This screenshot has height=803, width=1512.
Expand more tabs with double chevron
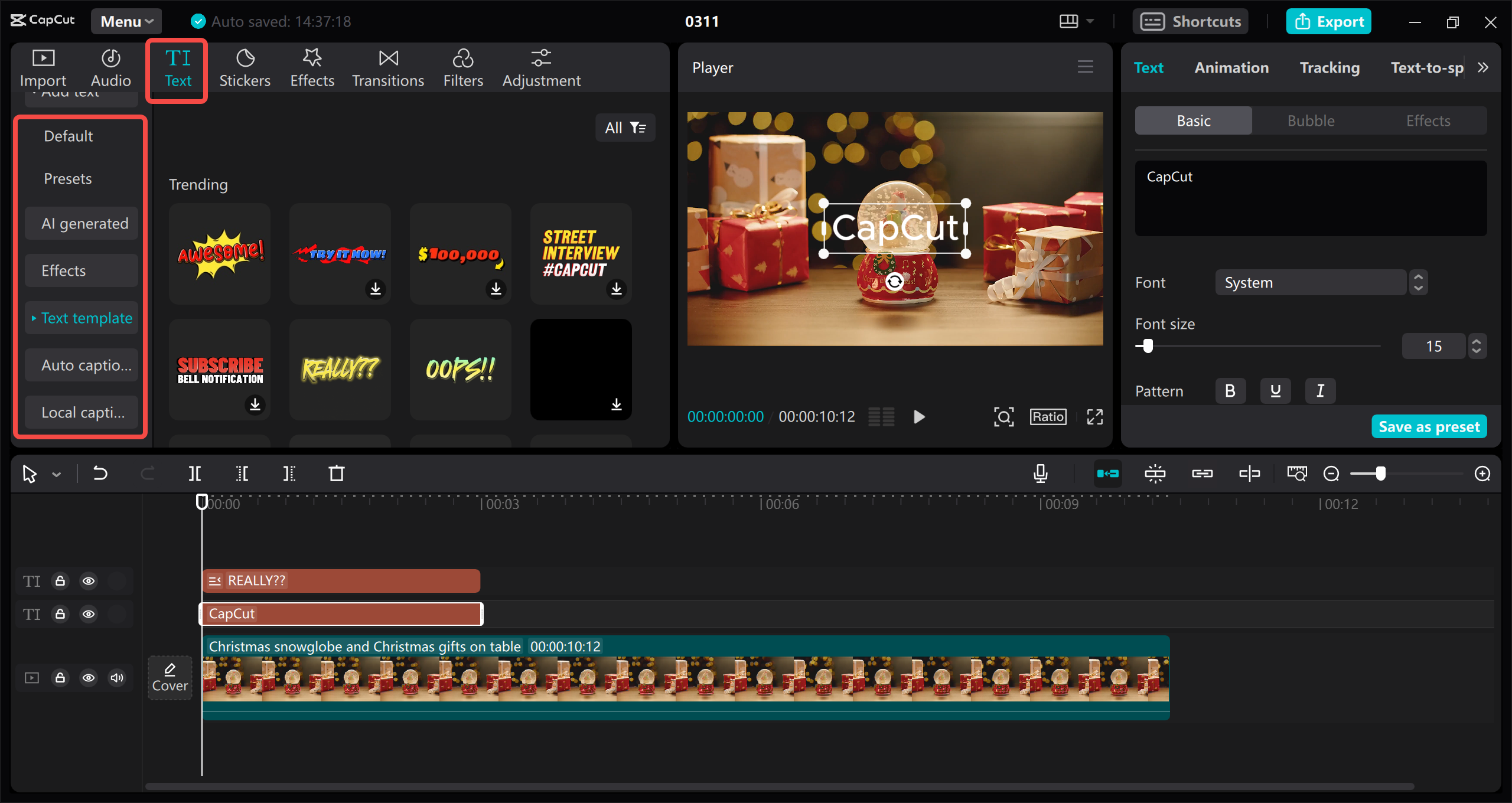click(x=1483, y=67)
